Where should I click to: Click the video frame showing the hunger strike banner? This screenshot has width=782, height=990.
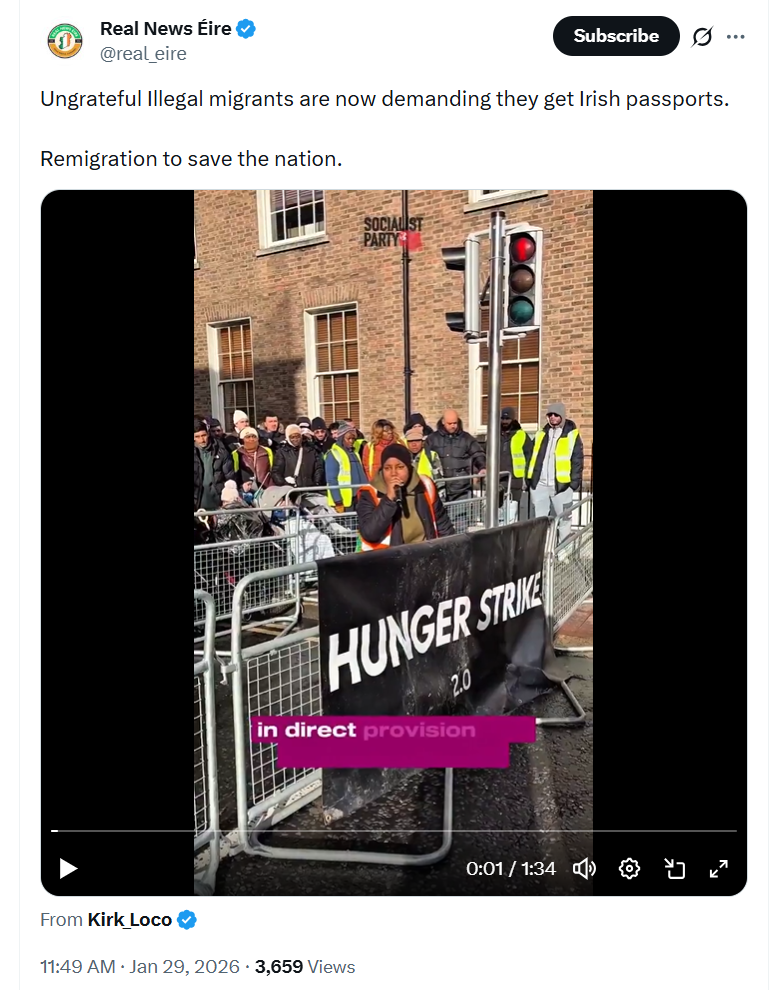tap(393, 505)
